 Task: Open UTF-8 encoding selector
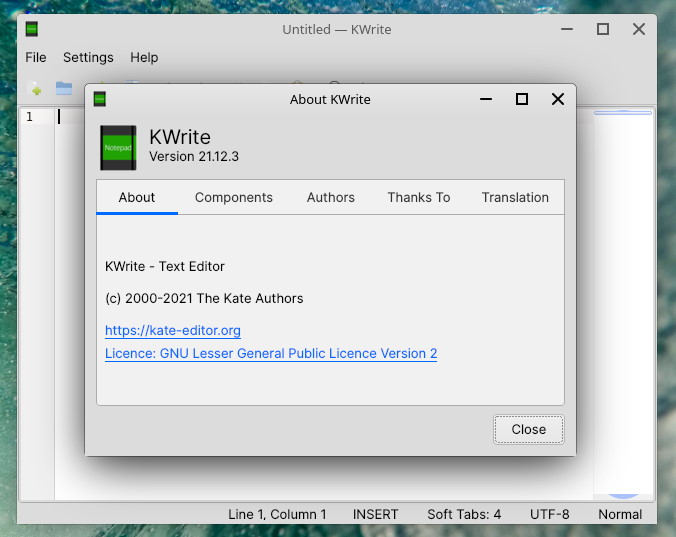549,514
